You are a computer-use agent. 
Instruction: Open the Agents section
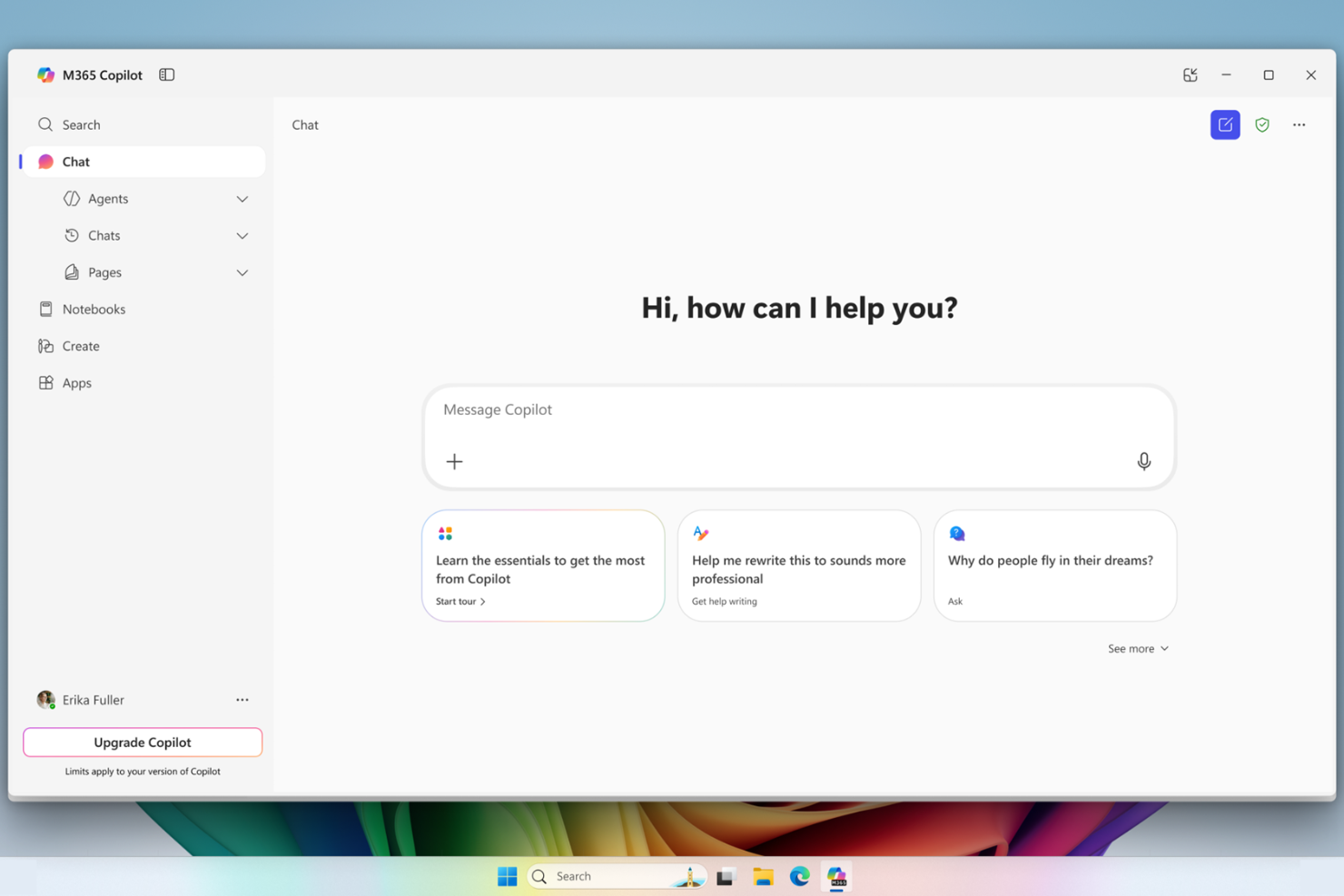(x=108, y=199)
